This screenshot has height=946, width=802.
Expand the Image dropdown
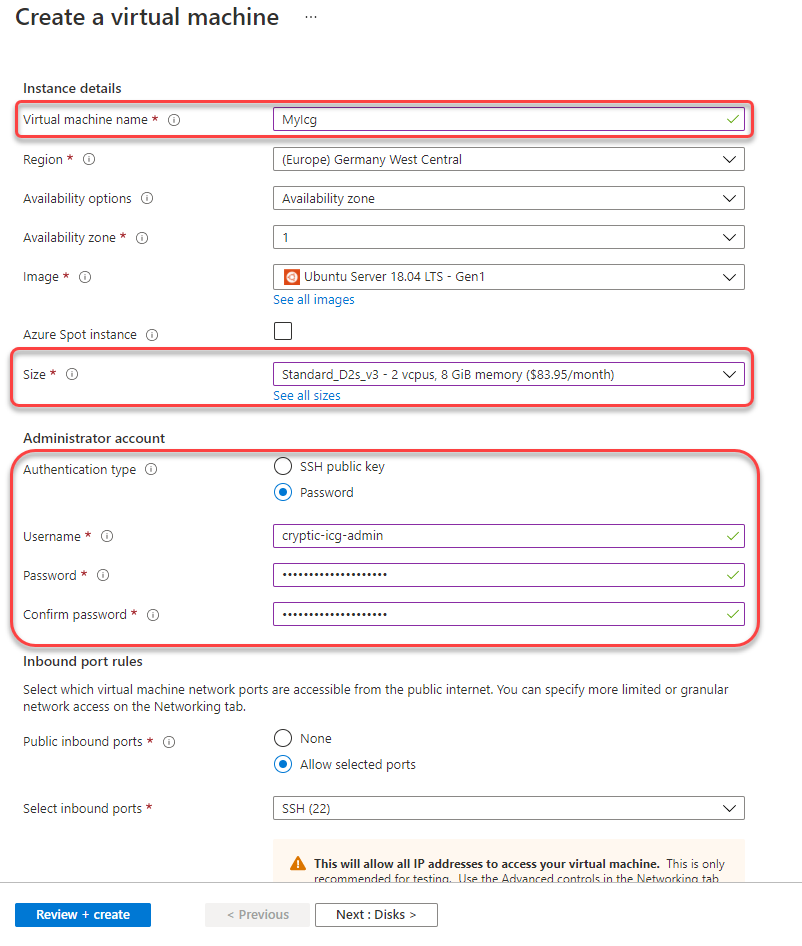coord(508,277)
